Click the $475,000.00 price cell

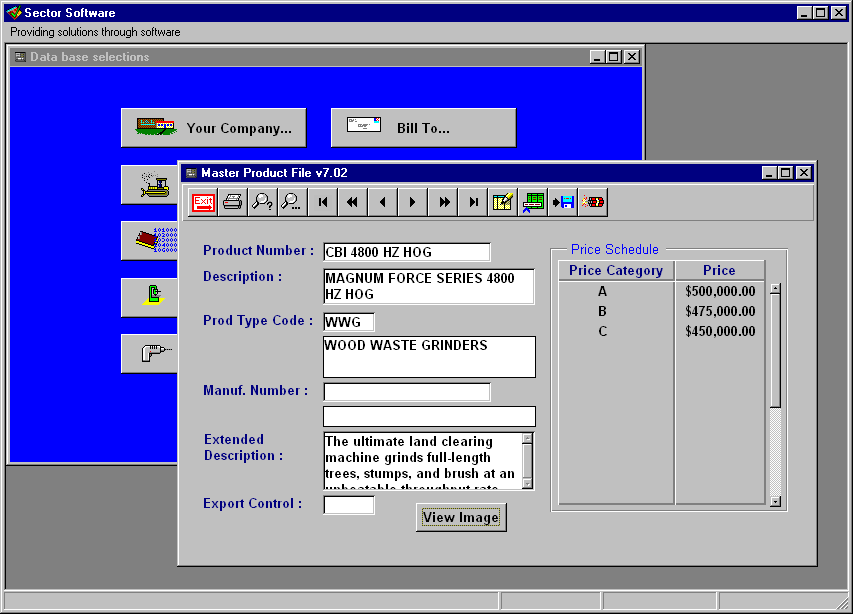point(720,312)
